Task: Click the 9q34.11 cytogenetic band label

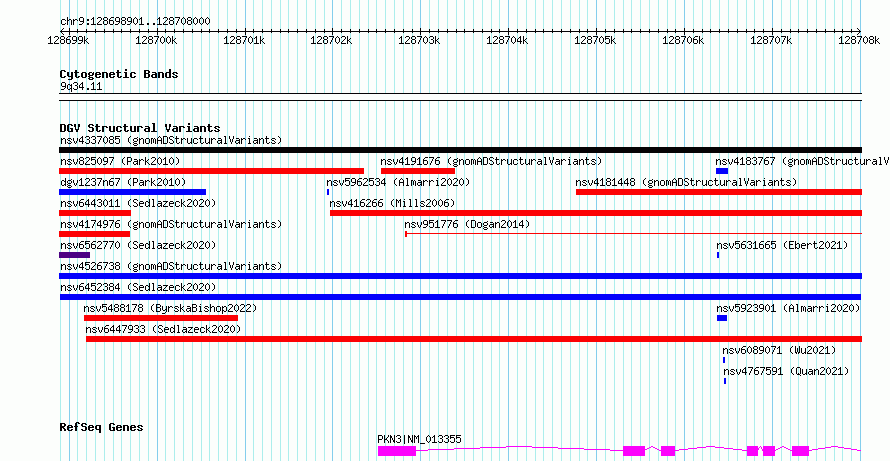Action: 81,87
